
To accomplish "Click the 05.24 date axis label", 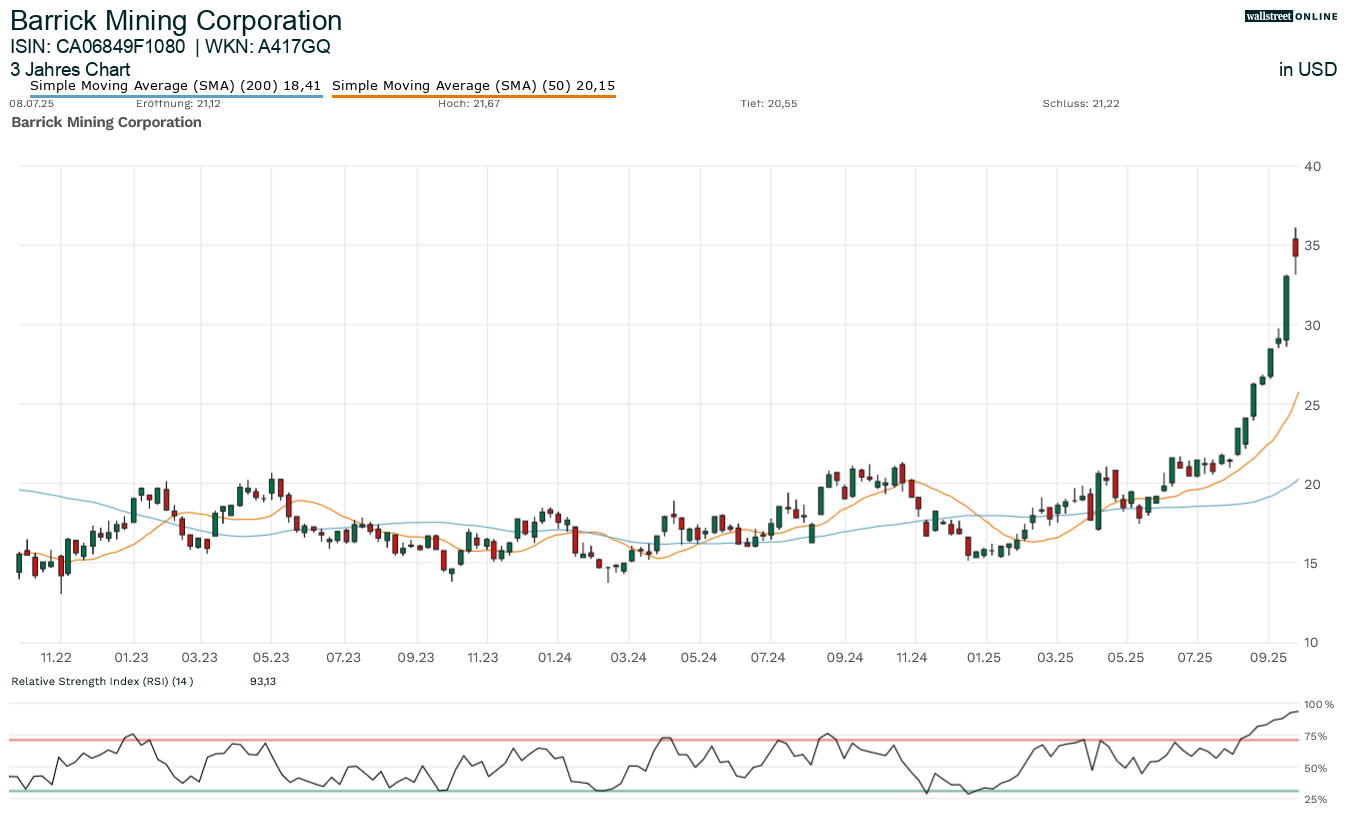I will 700,657.
